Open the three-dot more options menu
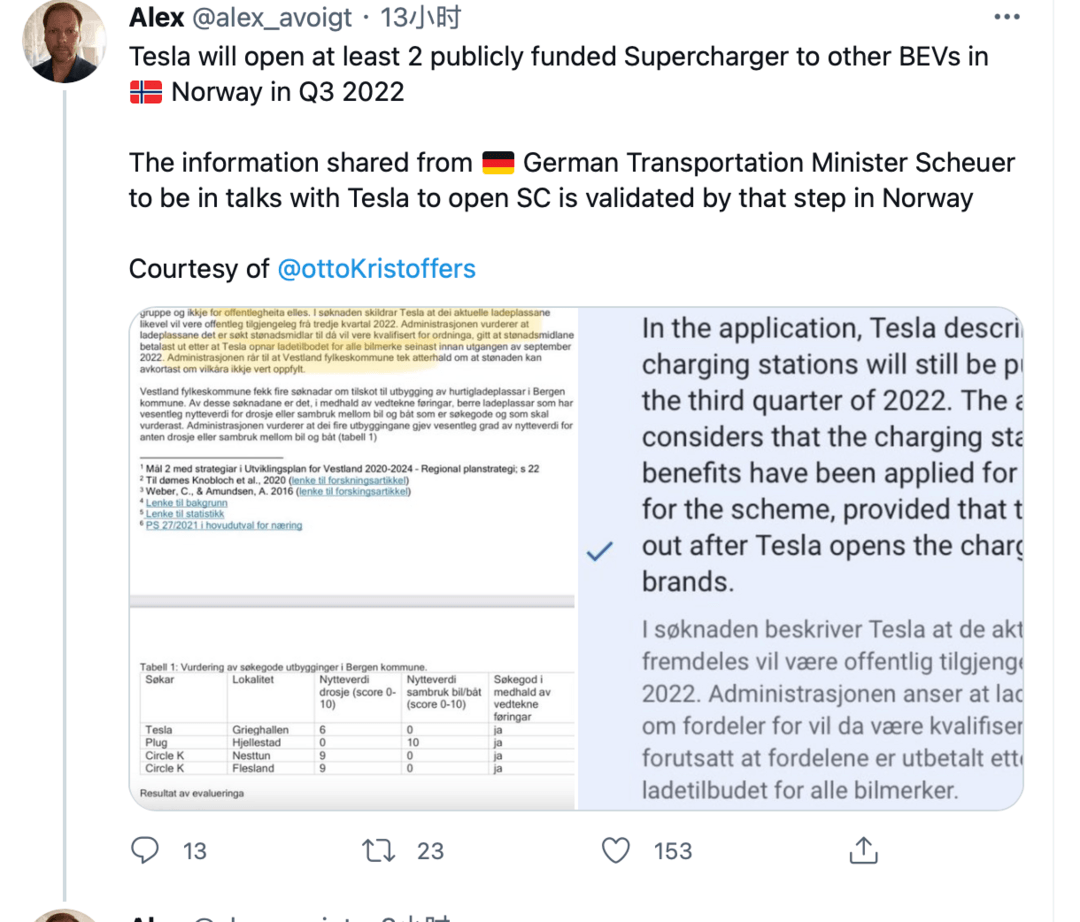Image resolution: width=1080 pixels, height=922 pixels. [x=1007, y=17]
